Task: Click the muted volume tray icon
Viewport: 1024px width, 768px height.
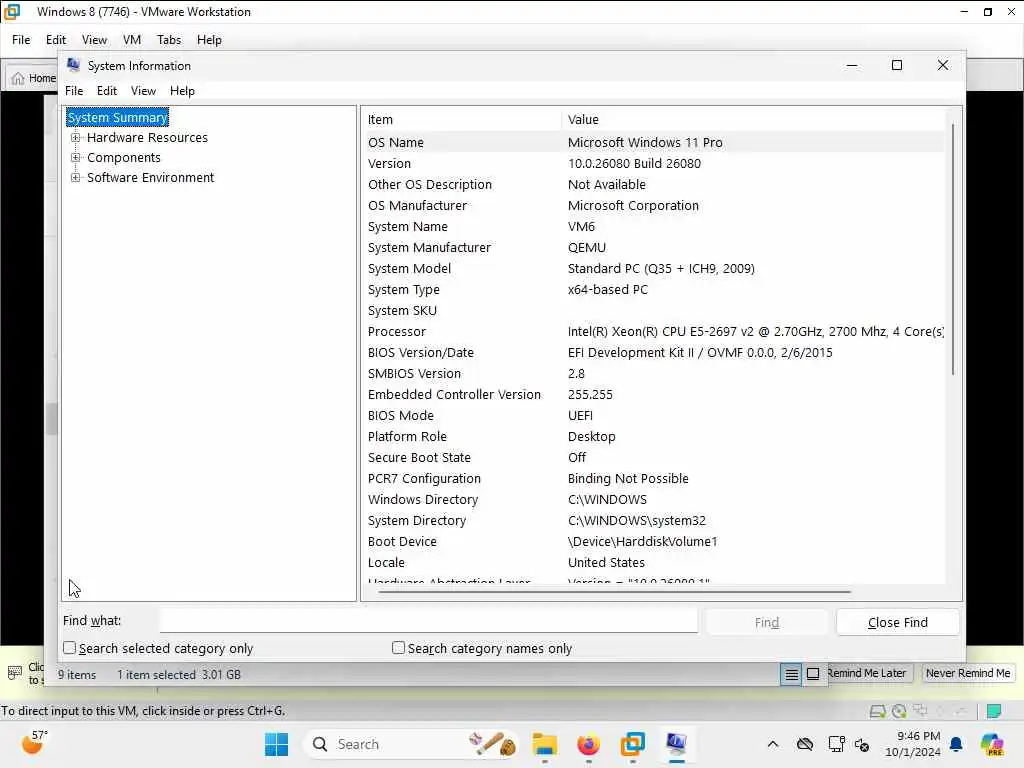Action: click(862, 744)
